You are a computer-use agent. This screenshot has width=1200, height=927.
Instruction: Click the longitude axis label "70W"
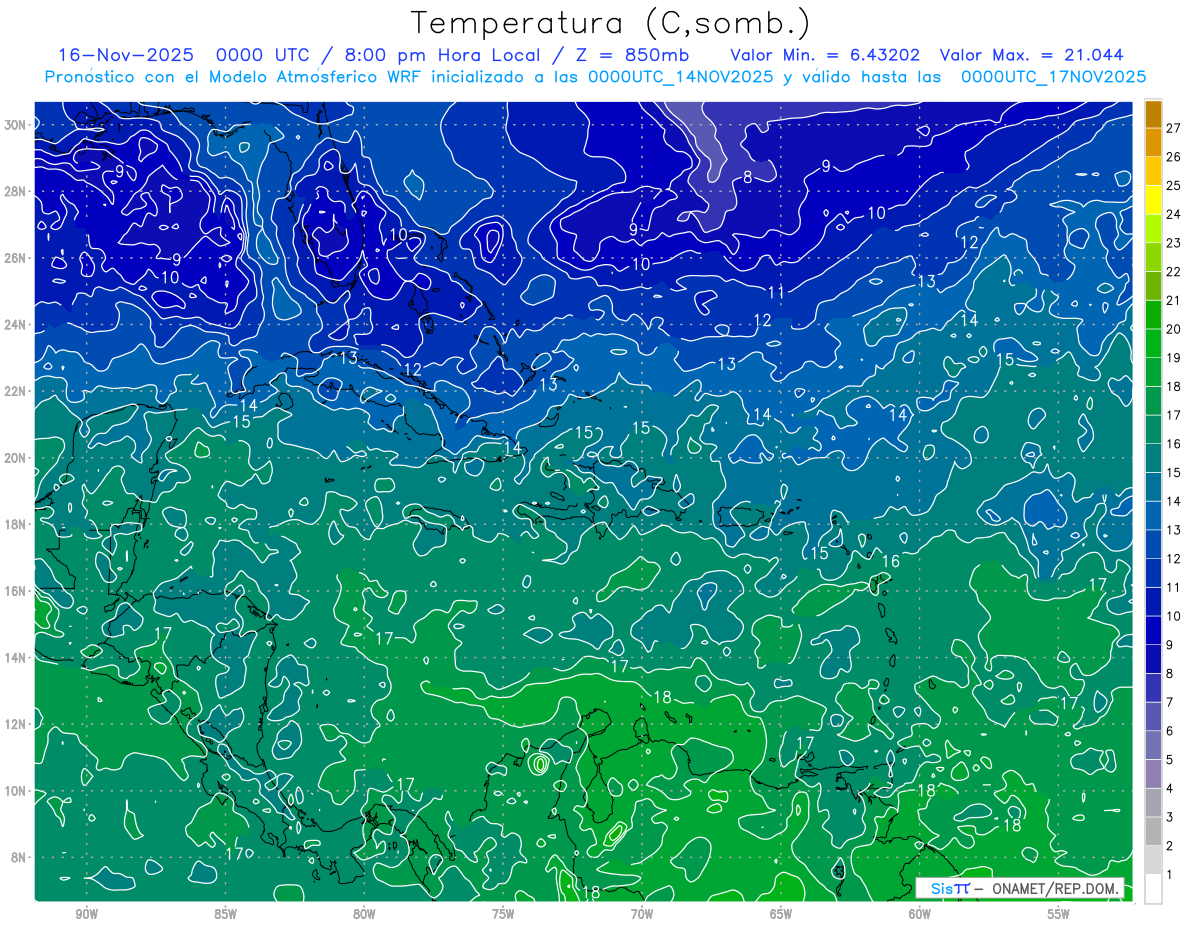coord(642,914)
